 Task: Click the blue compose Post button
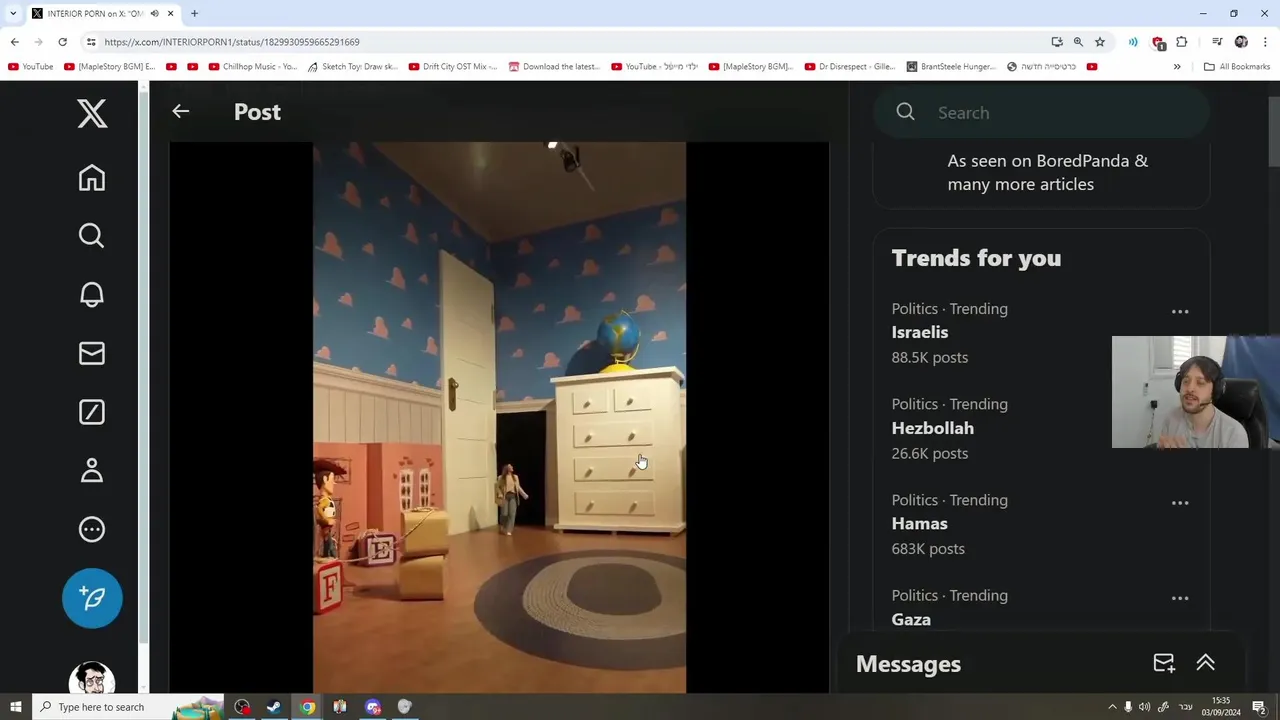tap(92, 598)
